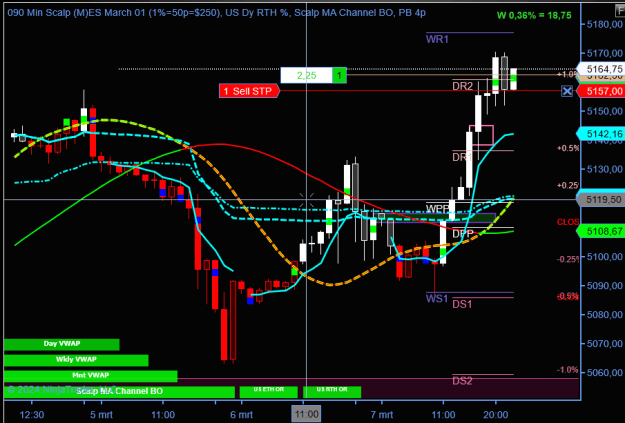
Task: Select the WS1 weekly support label
Action: click(437, 299)
